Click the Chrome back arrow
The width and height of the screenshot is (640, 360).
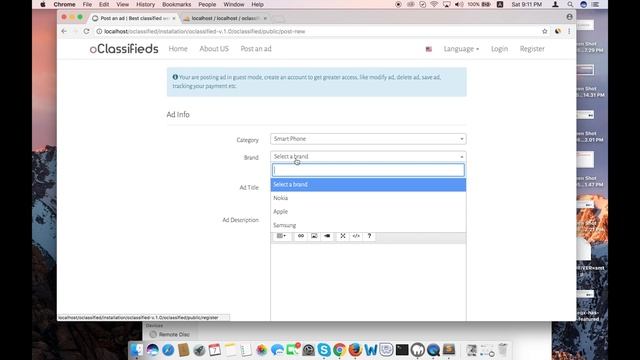tap(64, 31)
